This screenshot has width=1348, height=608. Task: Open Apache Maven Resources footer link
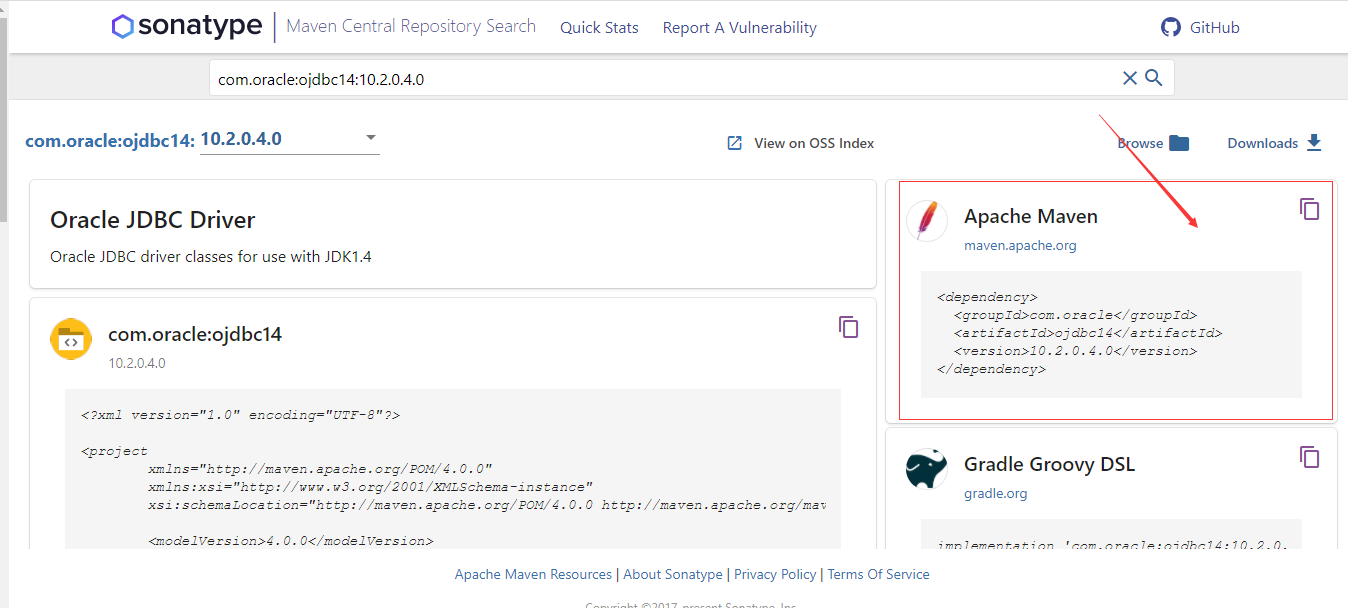533,574
